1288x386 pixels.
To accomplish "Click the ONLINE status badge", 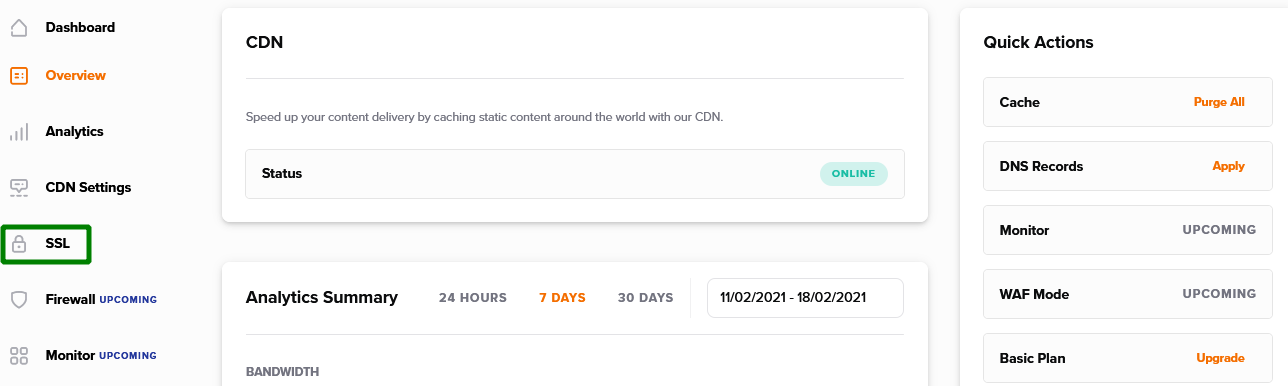I will click(x=854, y=174).
